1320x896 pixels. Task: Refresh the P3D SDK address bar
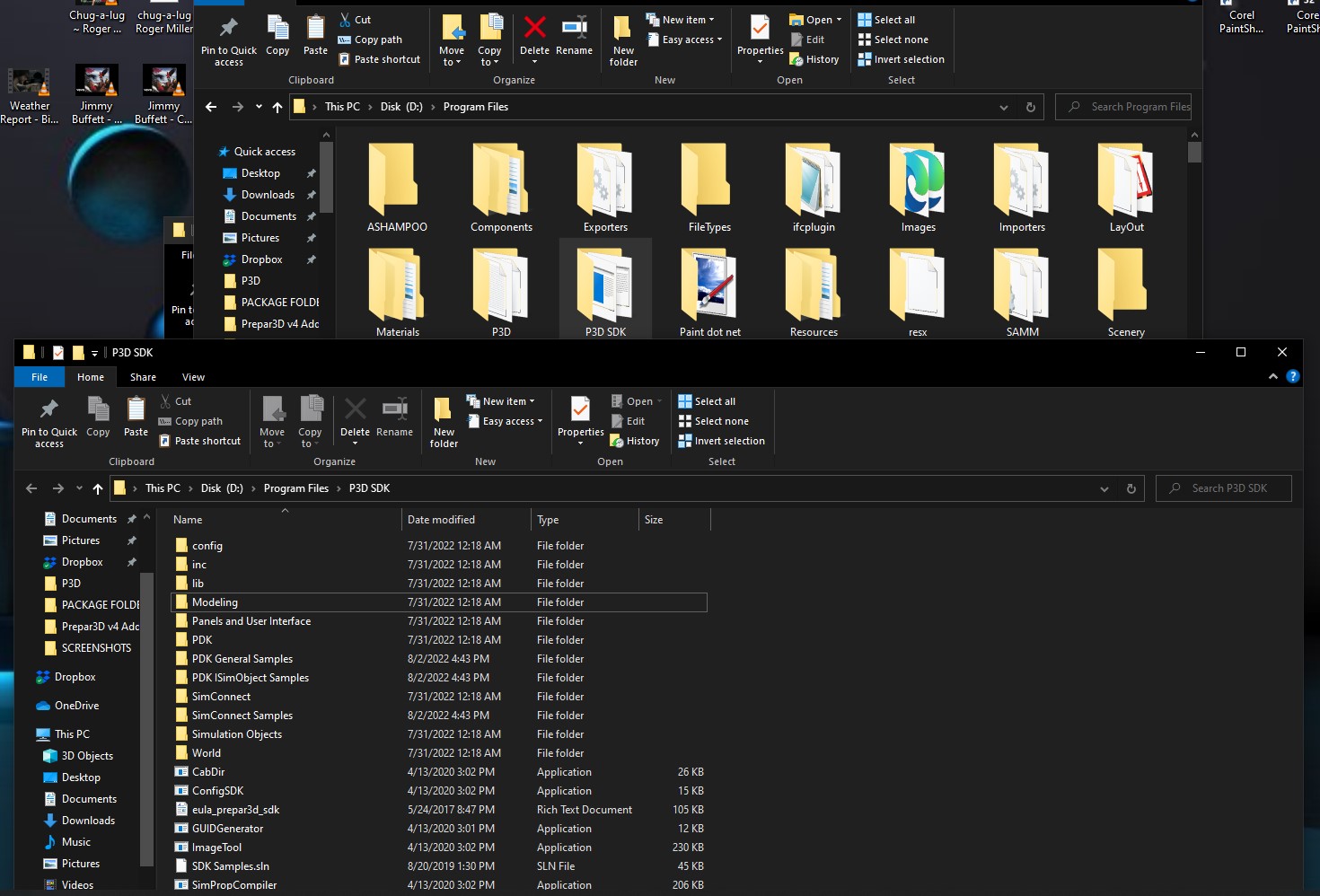1131,488
